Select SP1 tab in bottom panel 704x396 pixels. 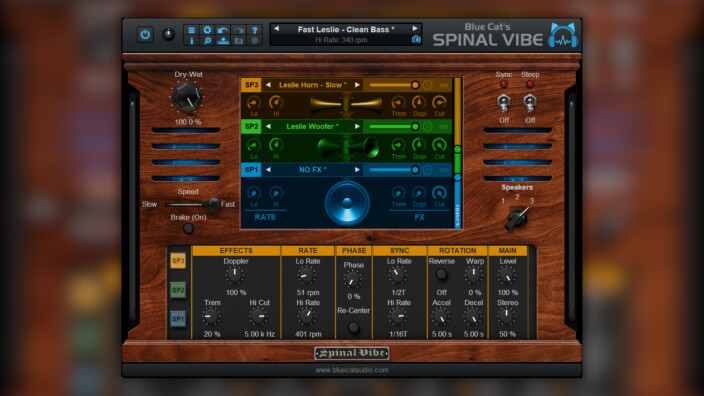pos(178,319)
